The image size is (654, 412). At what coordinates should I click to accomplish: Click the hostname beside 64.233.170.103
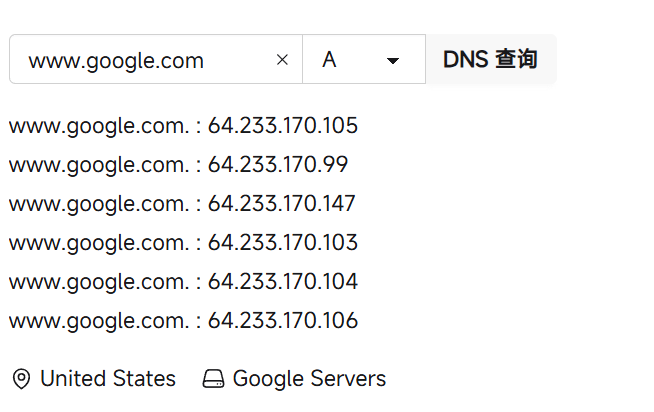[98, 243]
